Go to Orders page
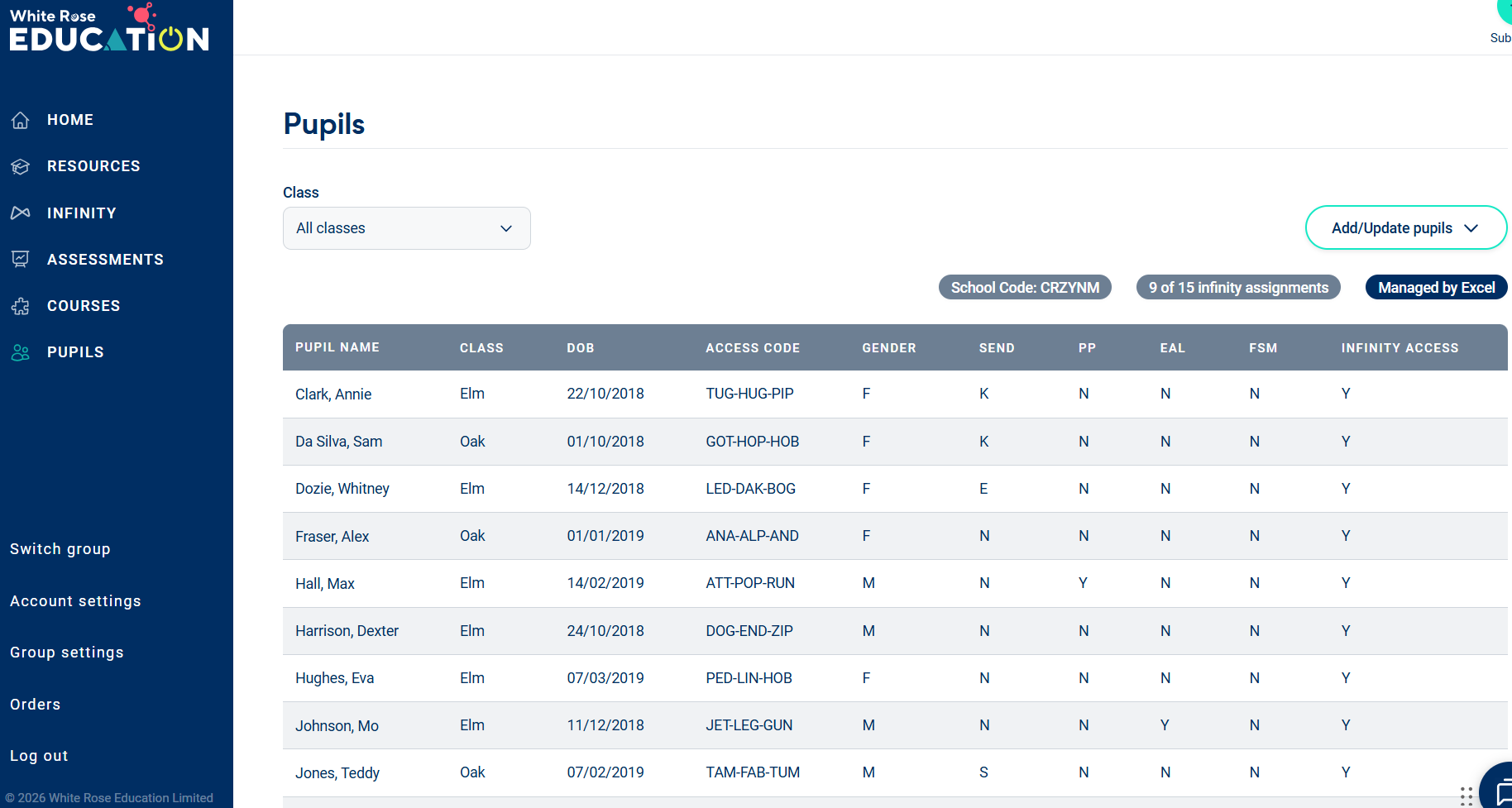Viewport: 1512px width, 808px height. (36, 705)
